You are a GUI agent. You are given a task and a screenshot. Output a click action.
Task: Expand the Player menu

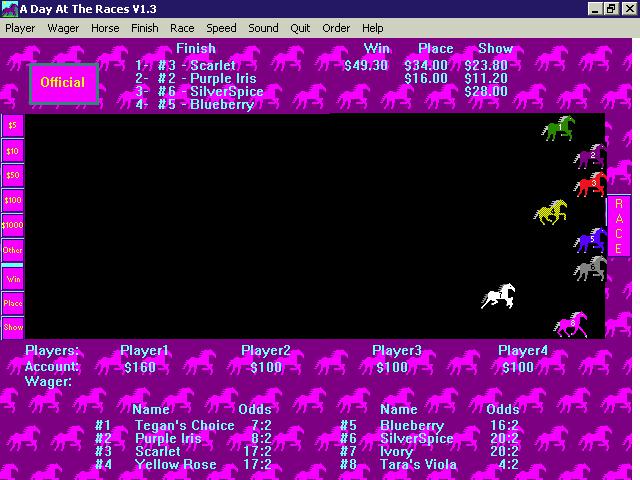20,28
